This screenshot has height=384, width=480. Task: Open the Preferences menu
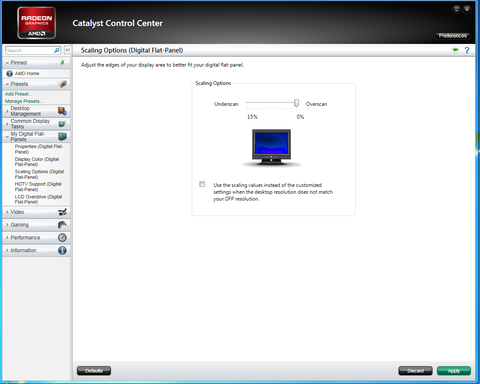(453, 36)
